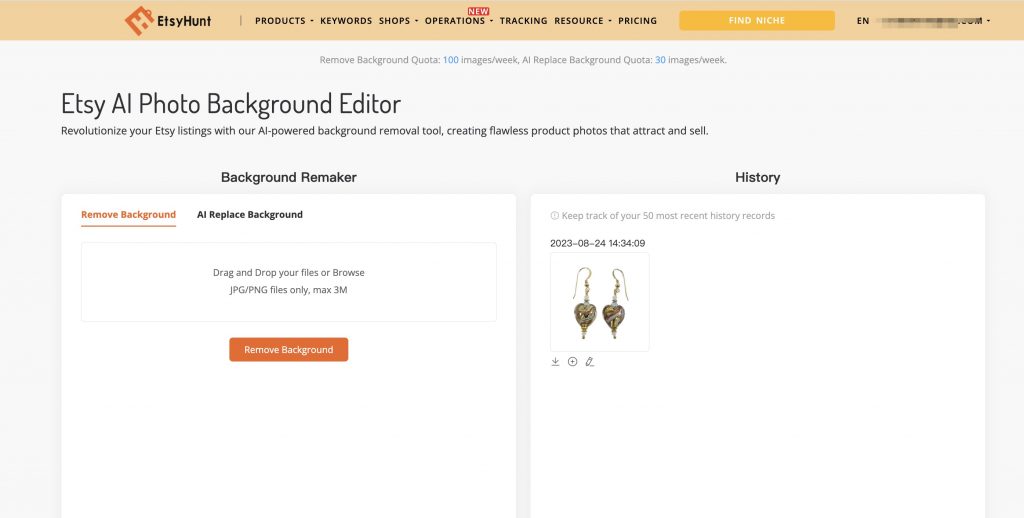Click the Etsy AI Photo Background Editor heading

pos(231,104)
